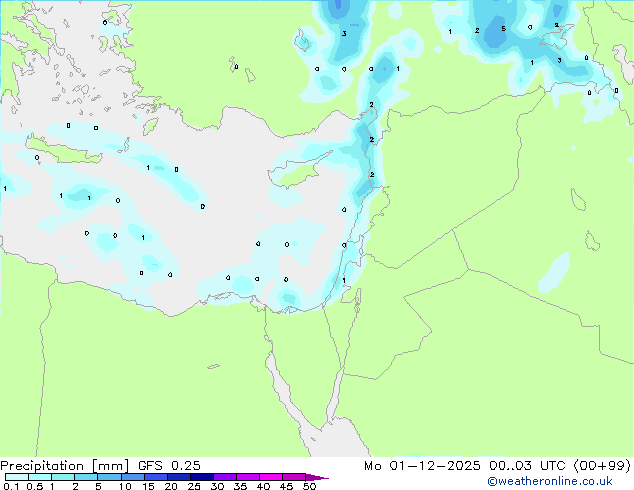634x490 pixels.
Task: Click the legend label '0.1'
Action: pos(11,486)
